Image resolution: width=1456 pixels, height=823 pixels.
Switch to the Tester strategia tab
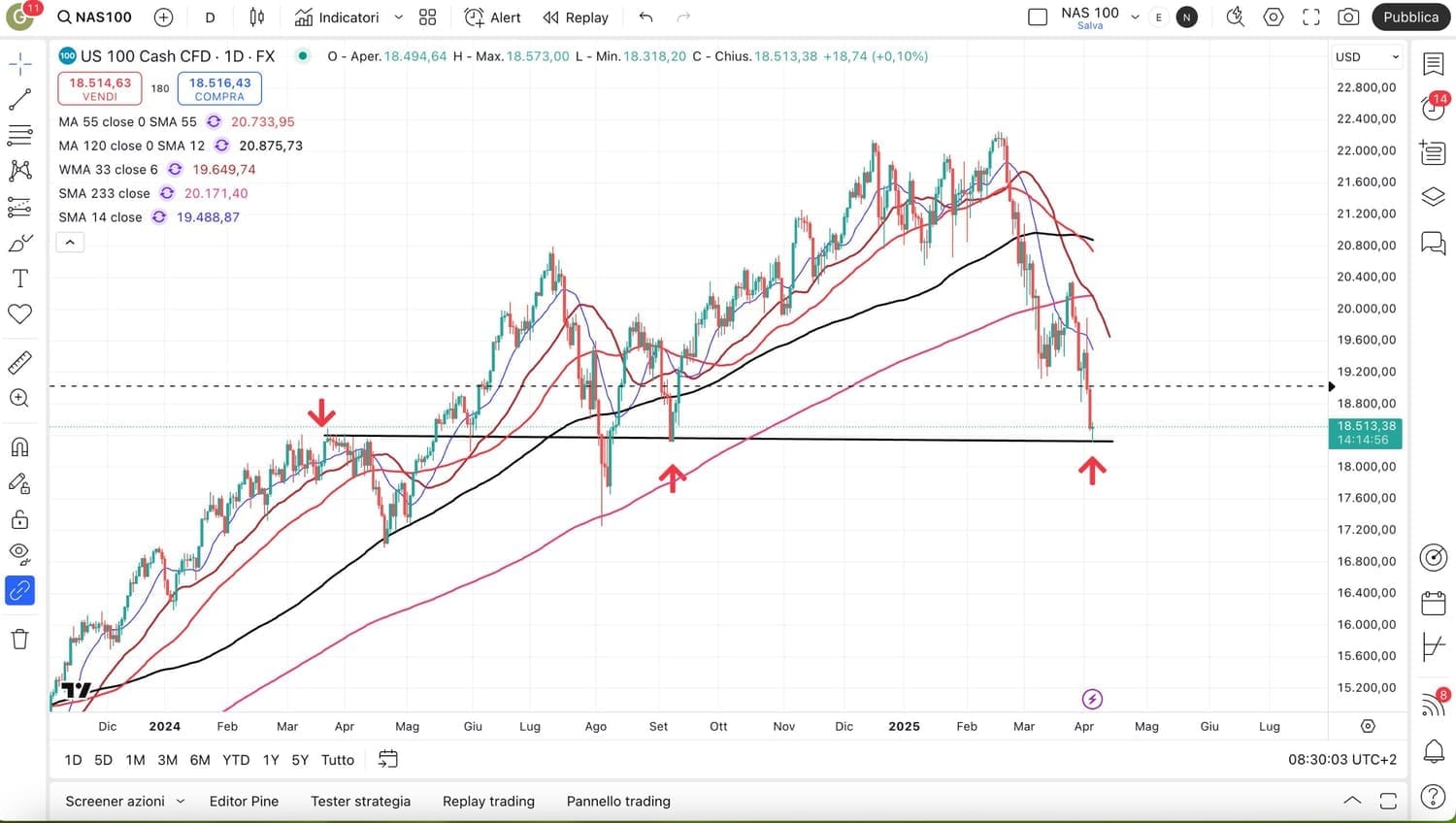tap(360, 802)
